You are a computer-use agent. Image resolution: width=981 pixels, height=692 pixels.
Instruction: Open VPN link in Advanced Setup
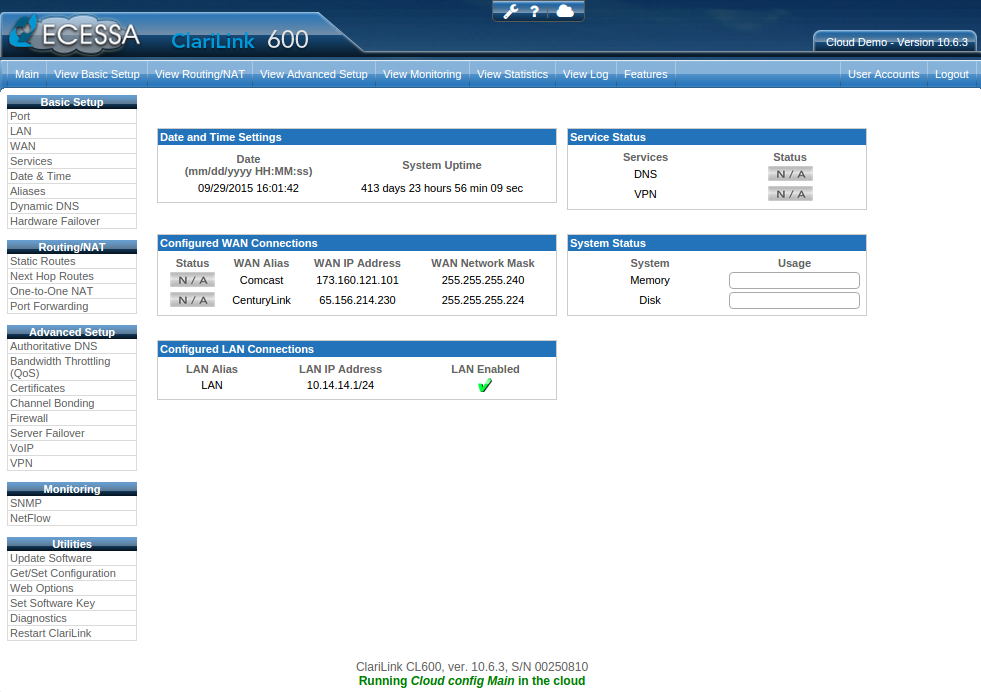click(72, 464)
